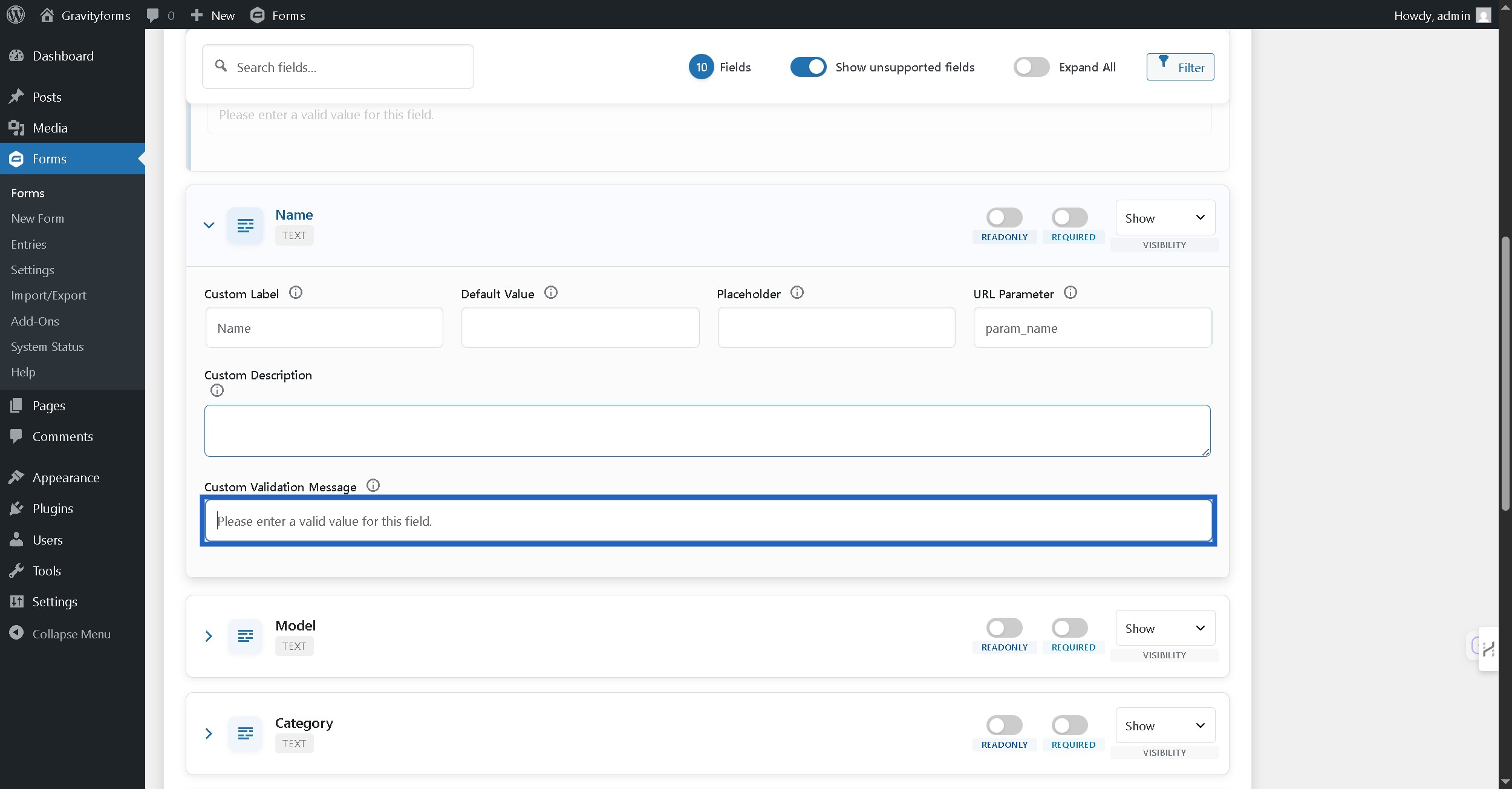
Task: Open Name field visibility dropdown
Action: click(x=1165, y=218)
